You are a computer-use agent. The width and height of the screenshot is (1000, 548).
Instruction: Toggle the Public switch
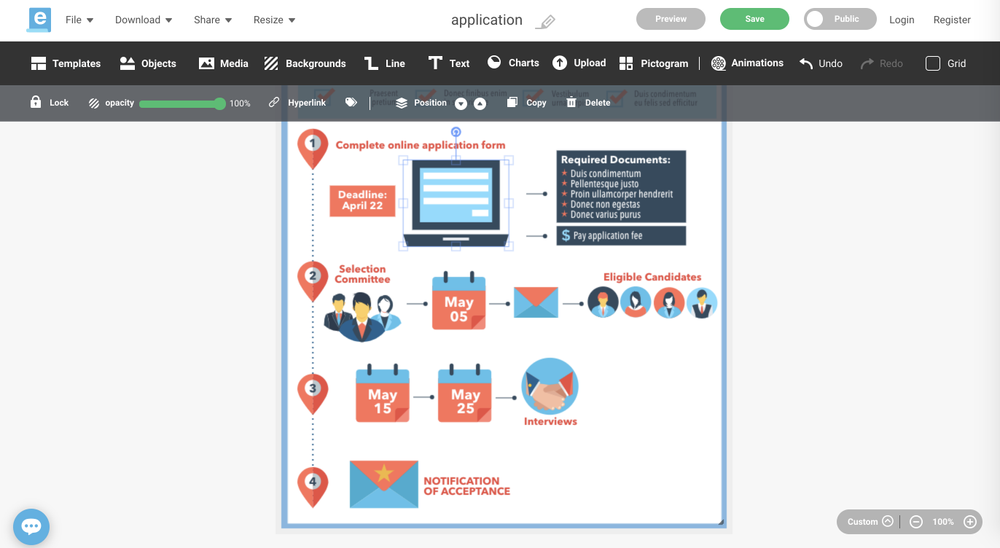[840, 19]
